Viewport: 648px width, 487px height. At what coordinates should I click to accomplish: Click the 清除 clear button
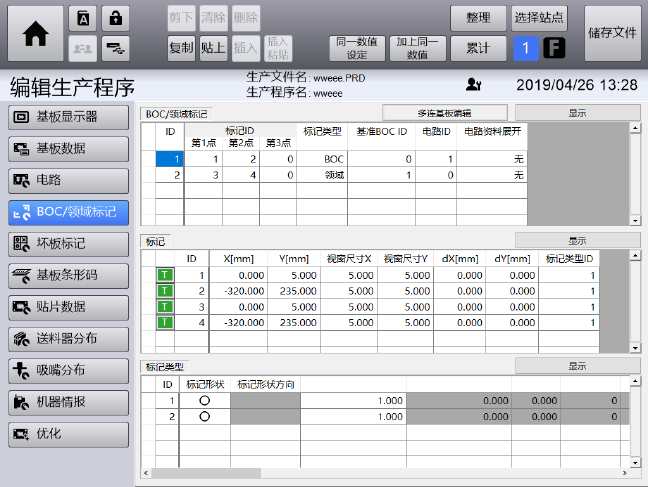click(x=214, y=18)
